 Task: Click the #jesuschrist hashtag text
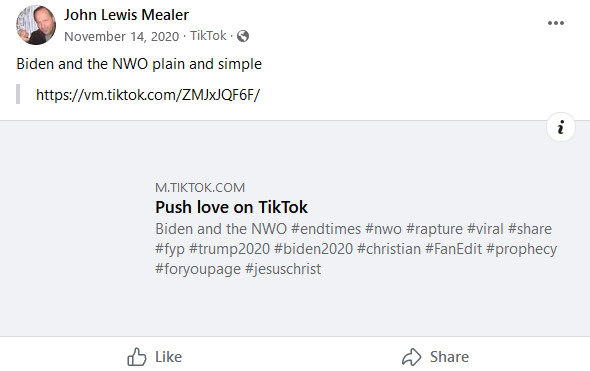pos(283,269)
